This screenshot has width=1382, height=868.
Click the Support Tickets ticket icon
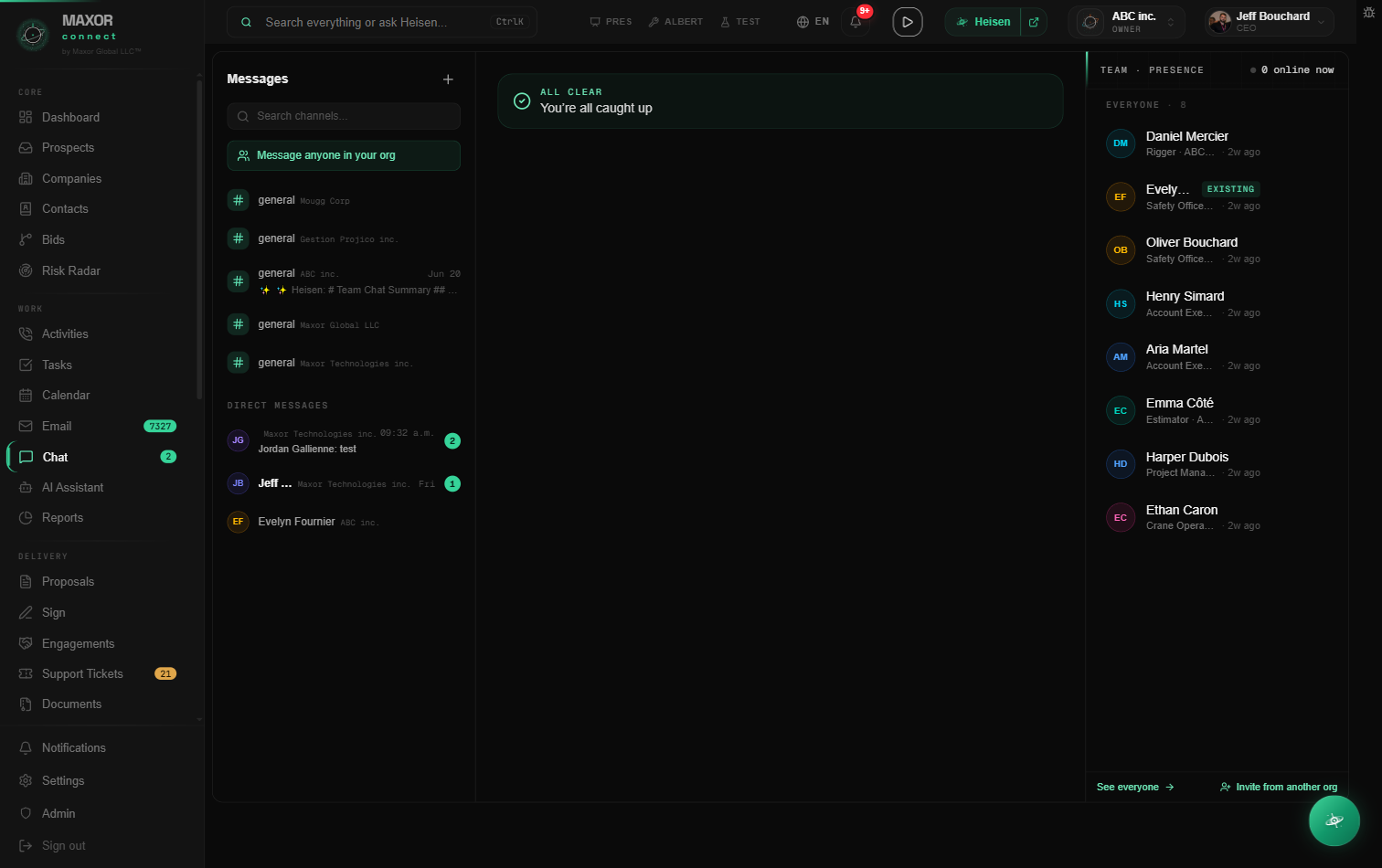coord(26,673)
